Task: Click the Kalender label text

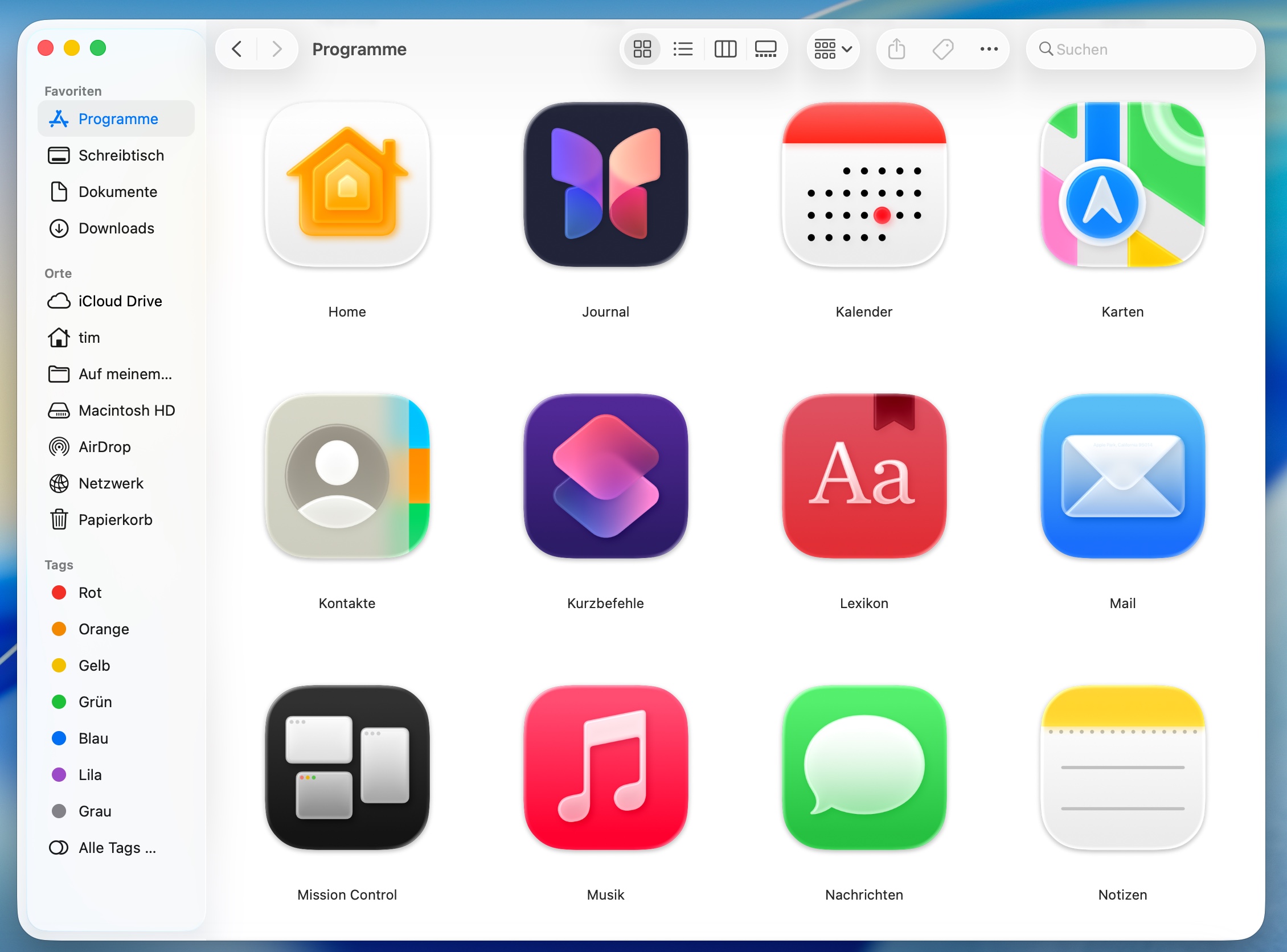Action: tap(864, 312)
